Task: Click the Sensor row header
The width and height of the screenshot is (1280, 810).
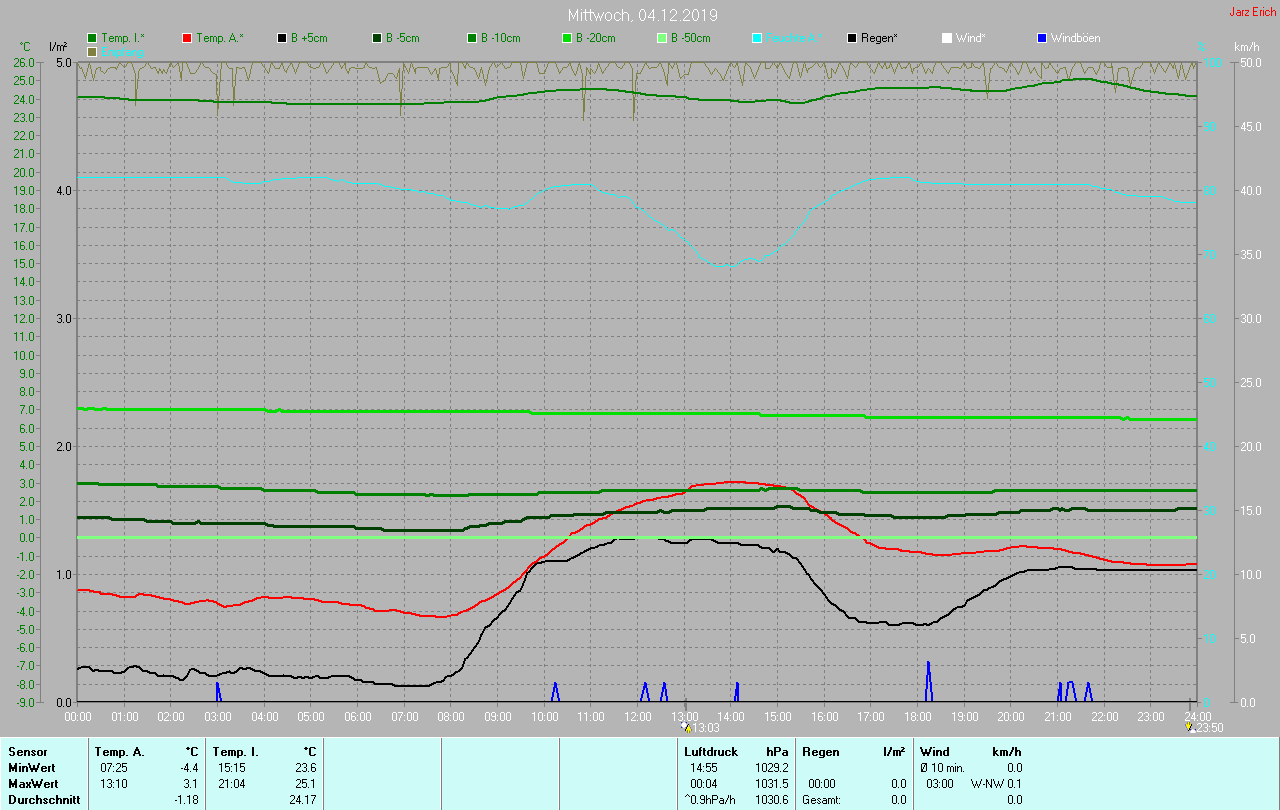Action: click(27, 752)
